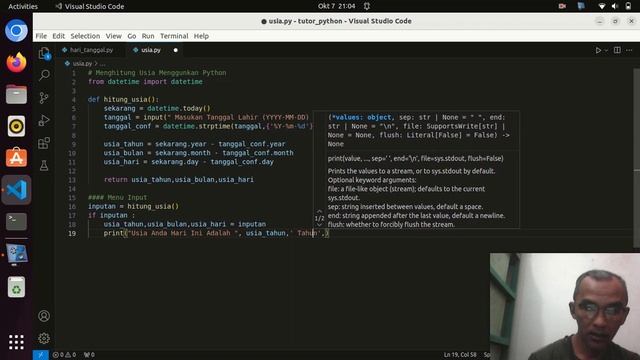Open the Go menu

131,36
